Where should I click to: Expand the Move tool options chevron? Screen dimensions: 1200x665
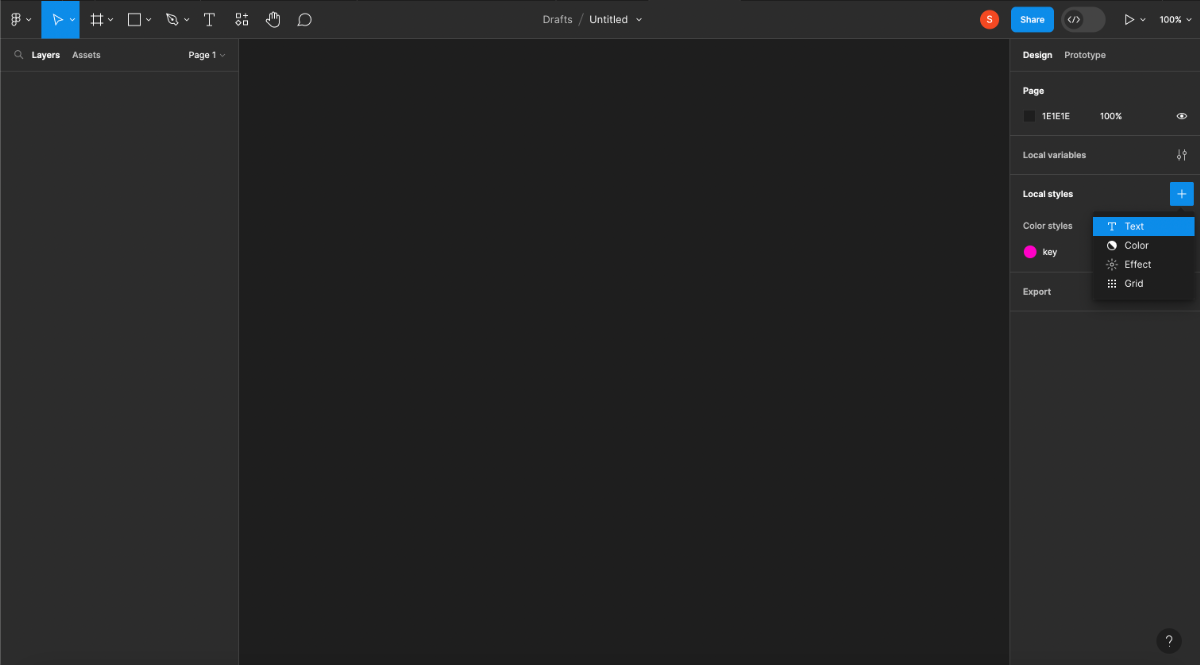pyautogui.click(x=72, y=20)
